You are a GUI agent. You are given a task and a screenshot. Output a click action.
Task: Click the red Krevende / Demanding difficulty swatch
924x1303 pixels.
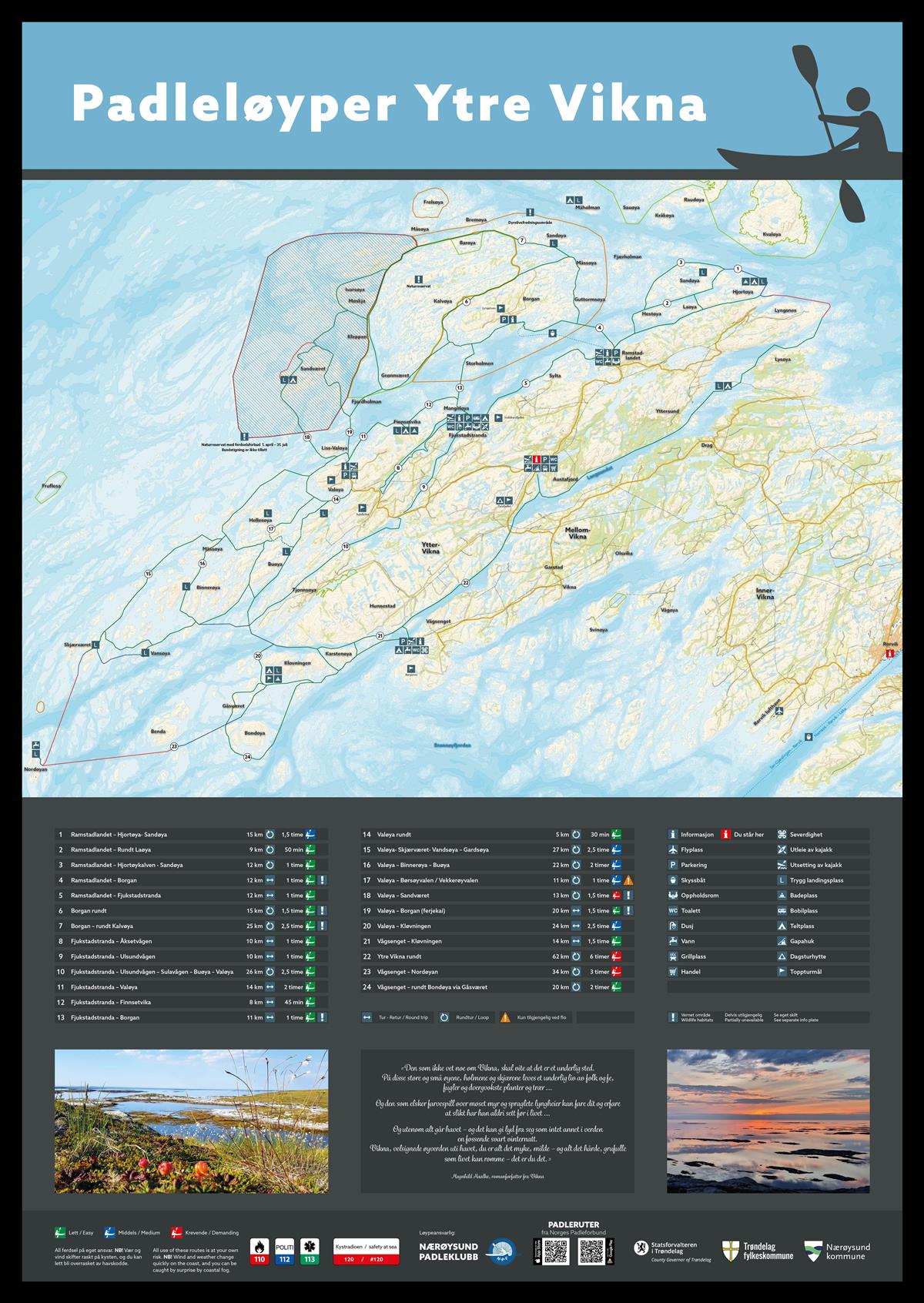[x=176, y=1233]
